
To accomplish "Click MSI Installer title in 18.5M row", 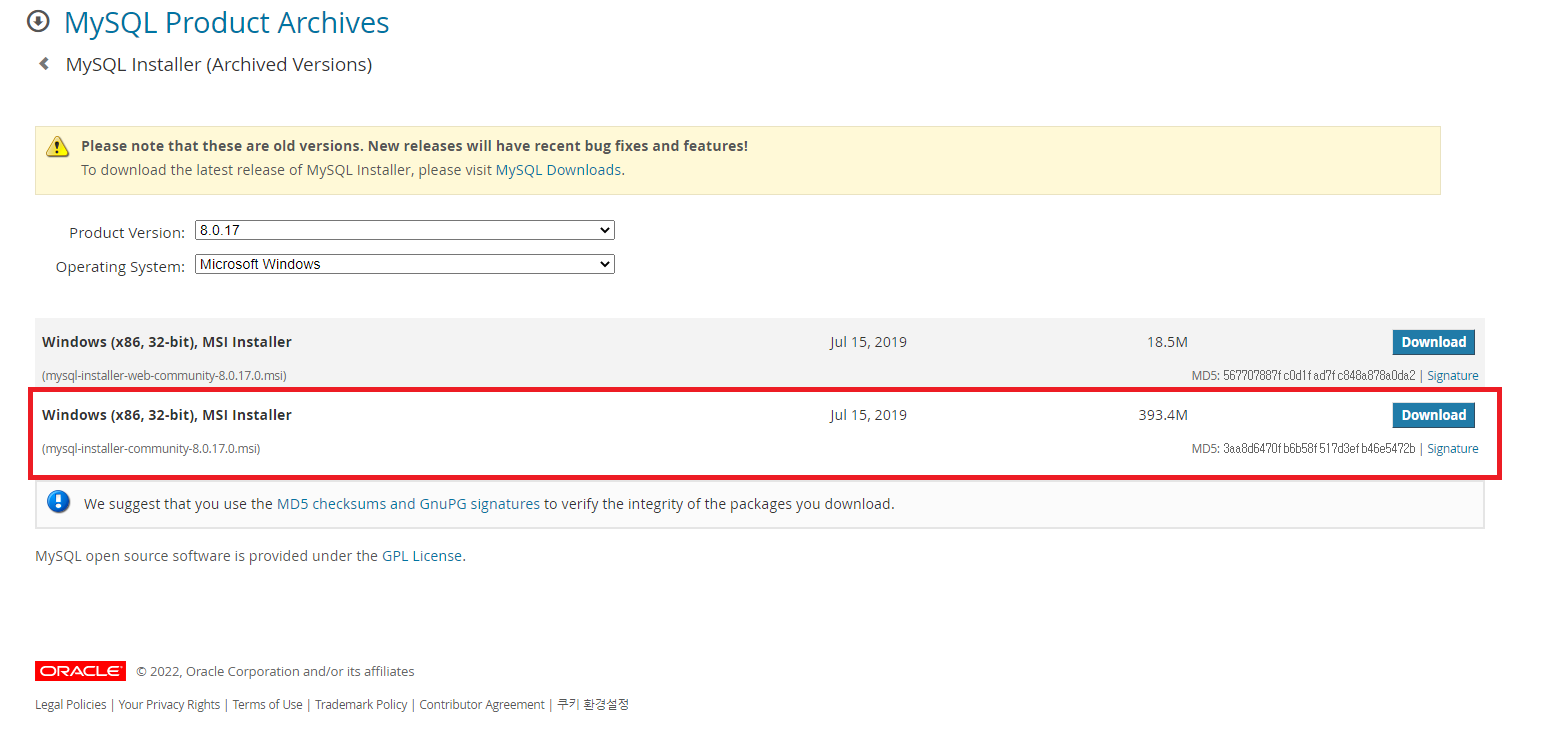I will pyautogui.click(x=167, y=342).
